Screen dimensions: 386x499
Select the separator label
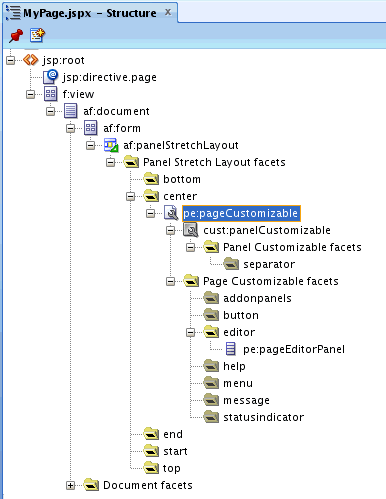269,264
